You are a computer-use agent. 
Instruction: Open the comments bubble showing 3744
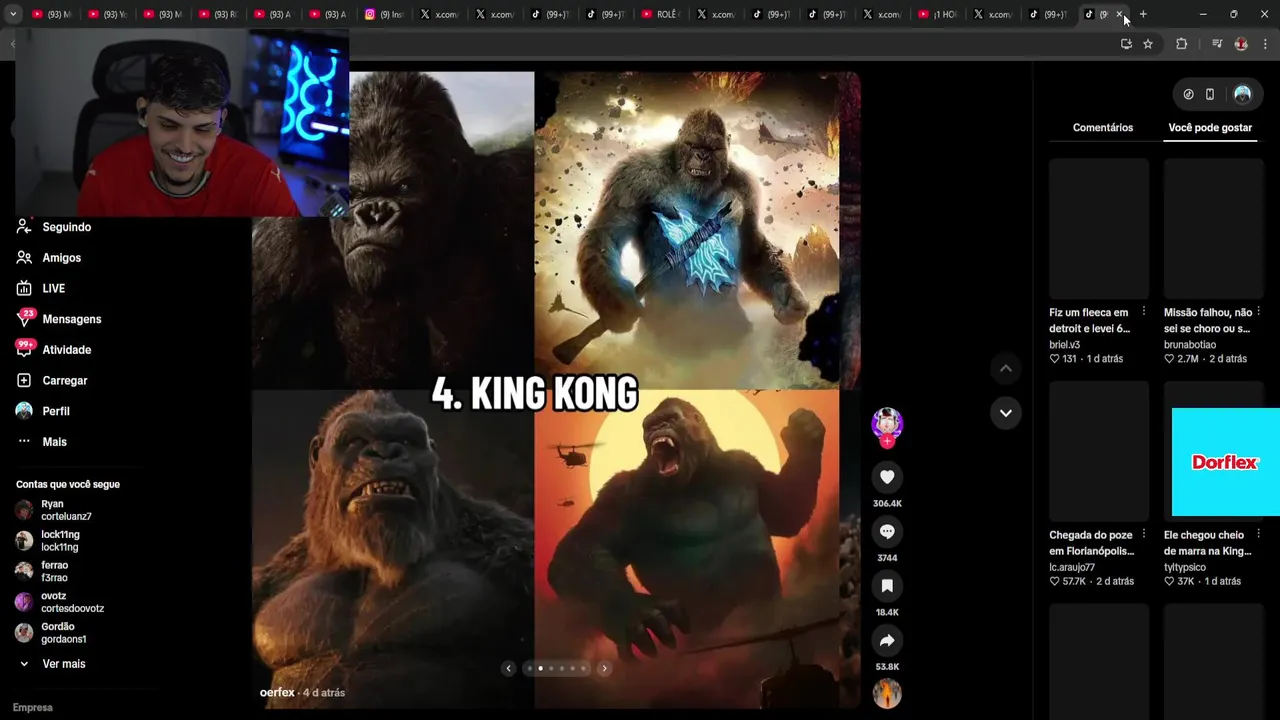[x=887, y=531]
